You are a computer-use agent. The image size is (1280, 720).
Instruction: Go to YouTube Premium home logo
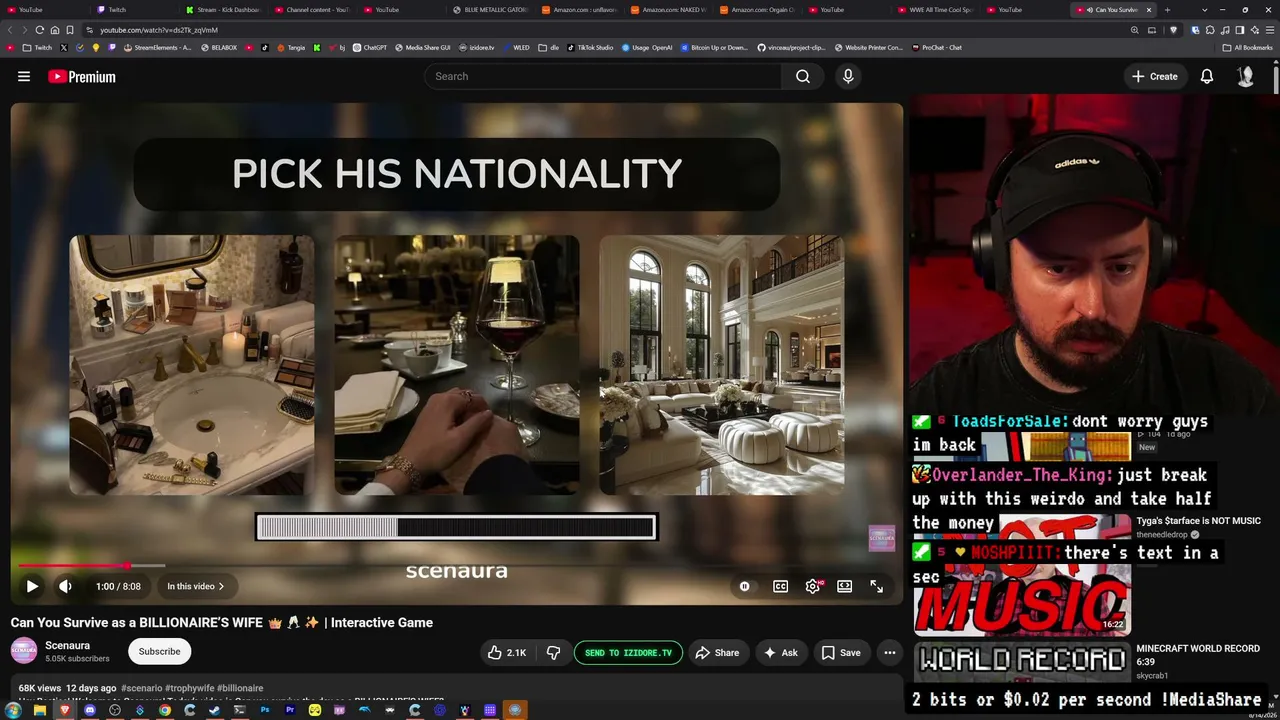[82, 77]
